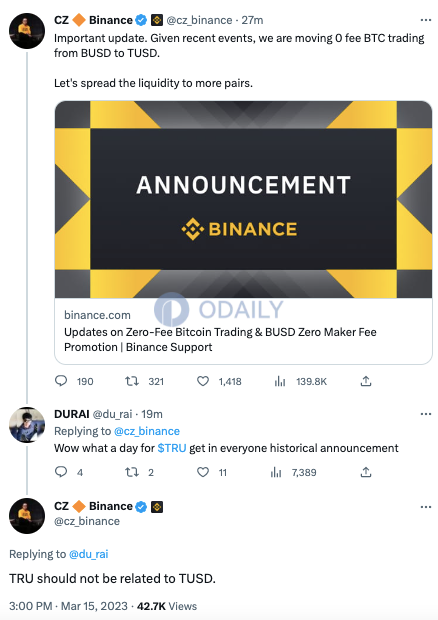Share DURAI's reply tweet
The image size is (438, 620).
pos(366,472)
